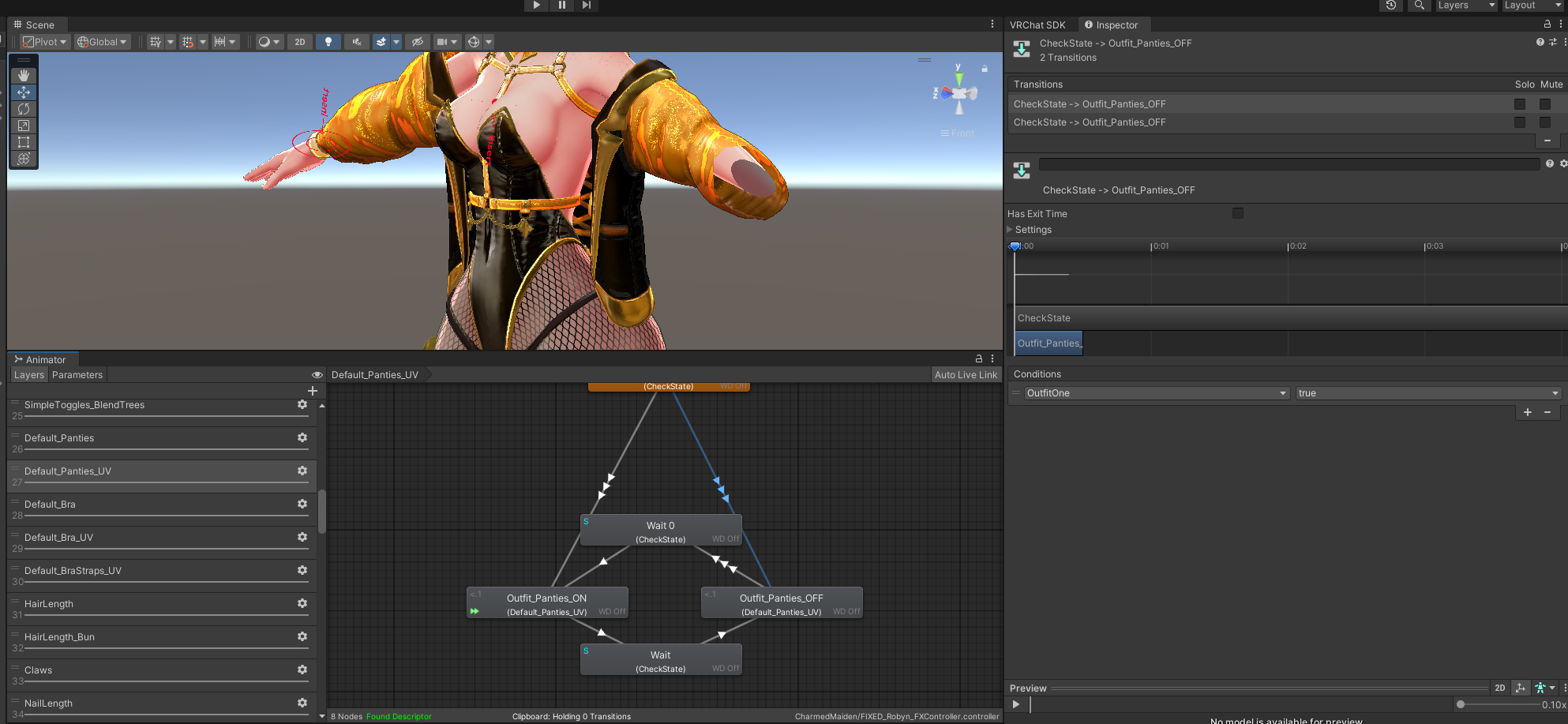Add a new condition with plus button
This screenshot has height=724, width=1568.
(x=1528, y=412)
